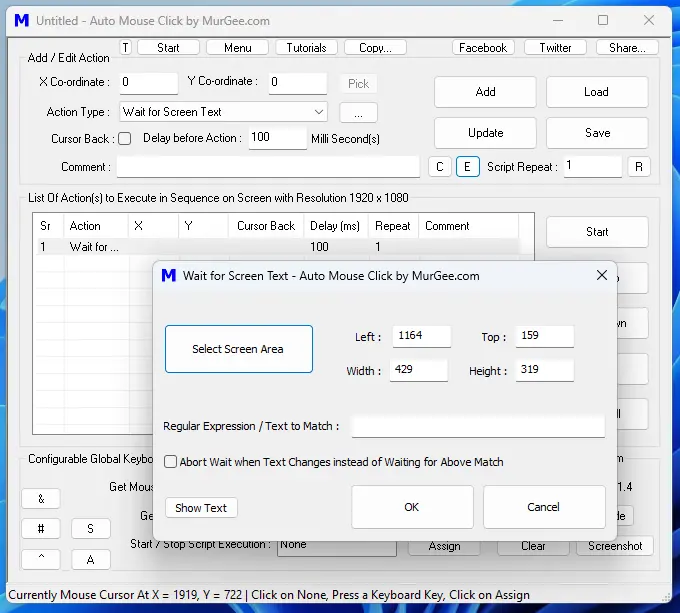Click the E button beside Comment

click(x=468, y=167)
